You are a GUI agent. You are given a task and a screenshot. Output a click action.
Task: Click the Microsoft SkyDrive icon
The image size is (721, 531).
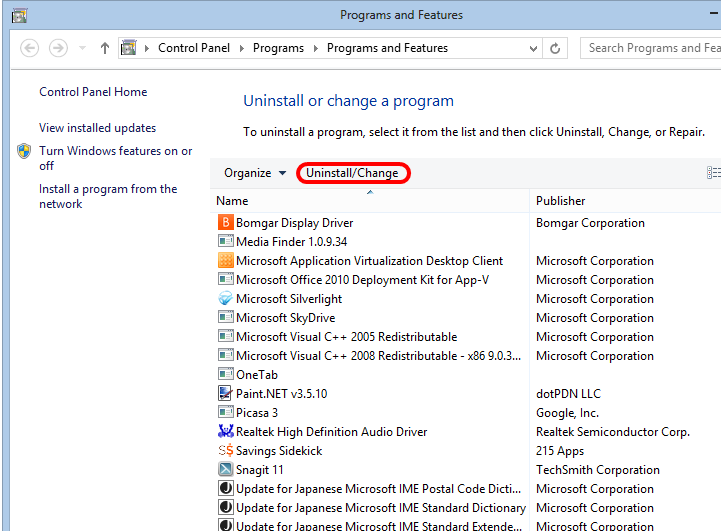click(225, 318)
